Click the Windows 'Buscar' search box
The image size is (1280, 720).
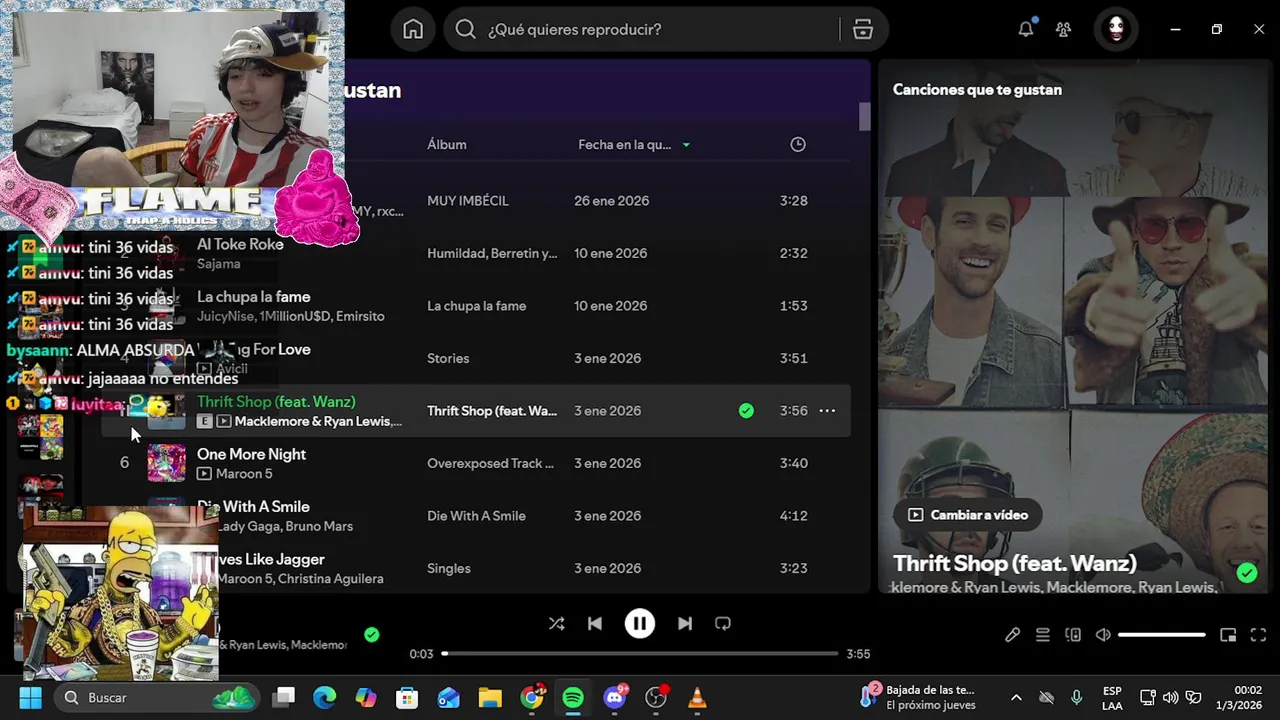[157, 698]
